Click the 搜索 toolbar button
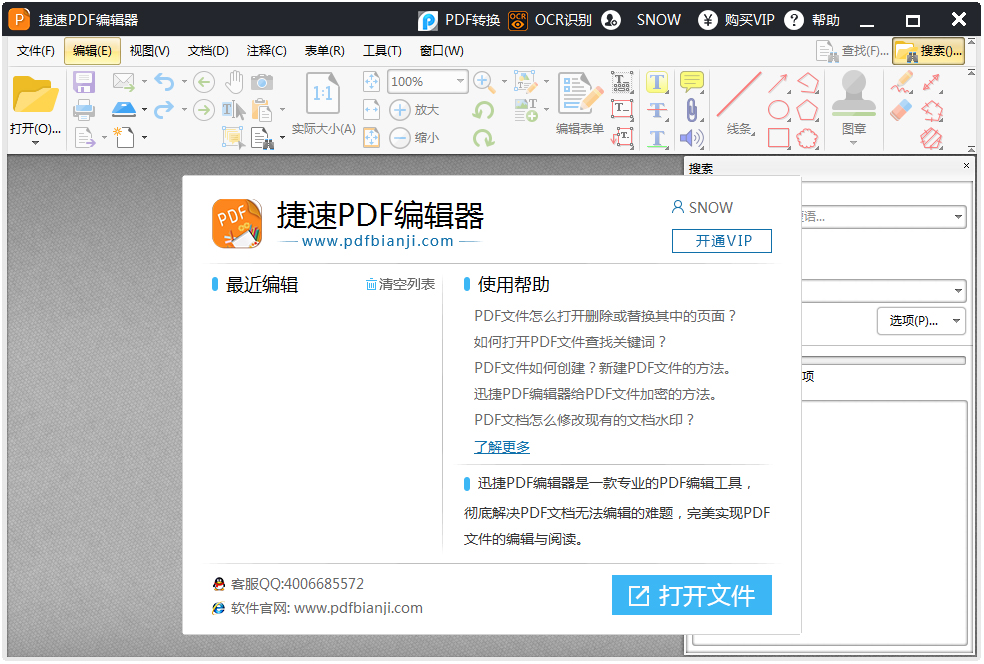 click(931, 51)
